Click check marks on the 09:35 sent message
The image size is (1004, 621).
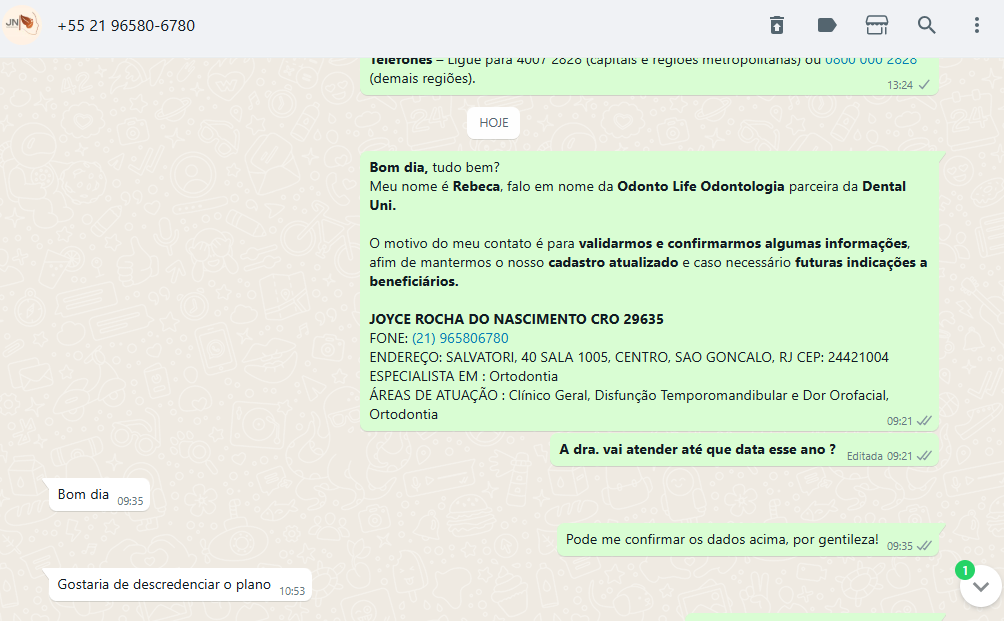click(x=925, y=546)
